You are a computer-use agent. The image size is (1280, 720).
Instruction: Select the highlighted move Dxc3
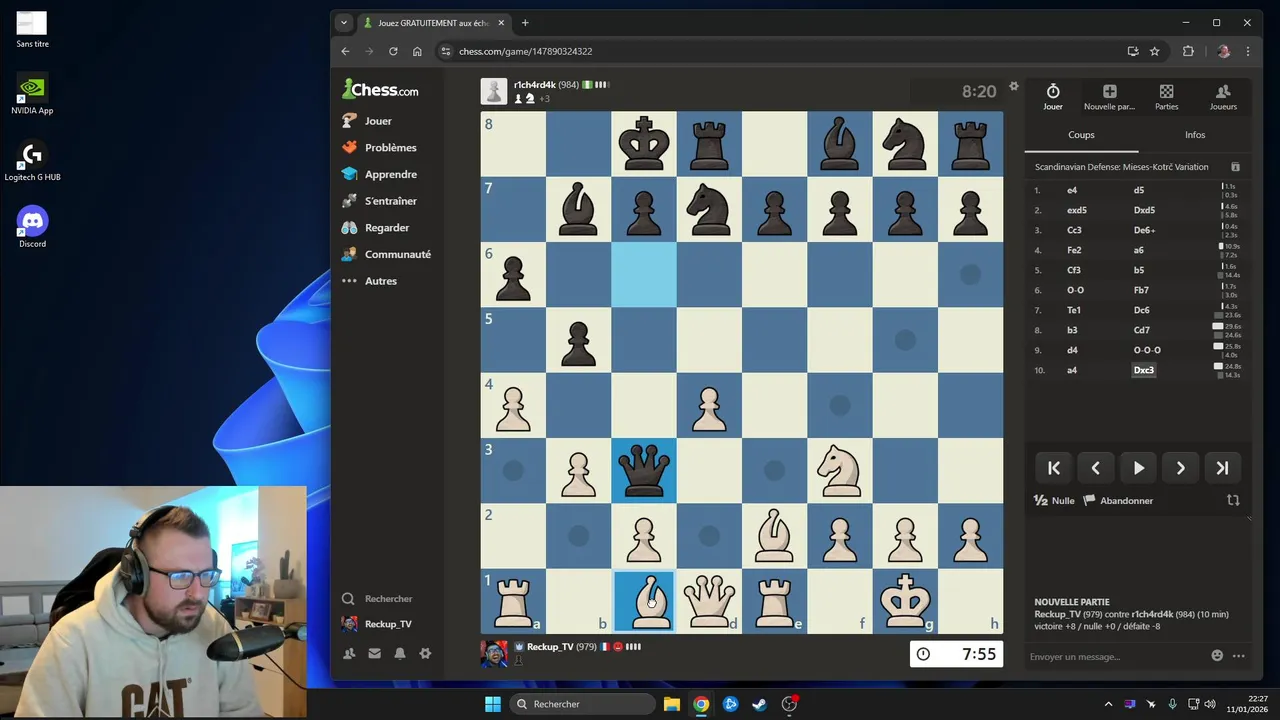1144,370
